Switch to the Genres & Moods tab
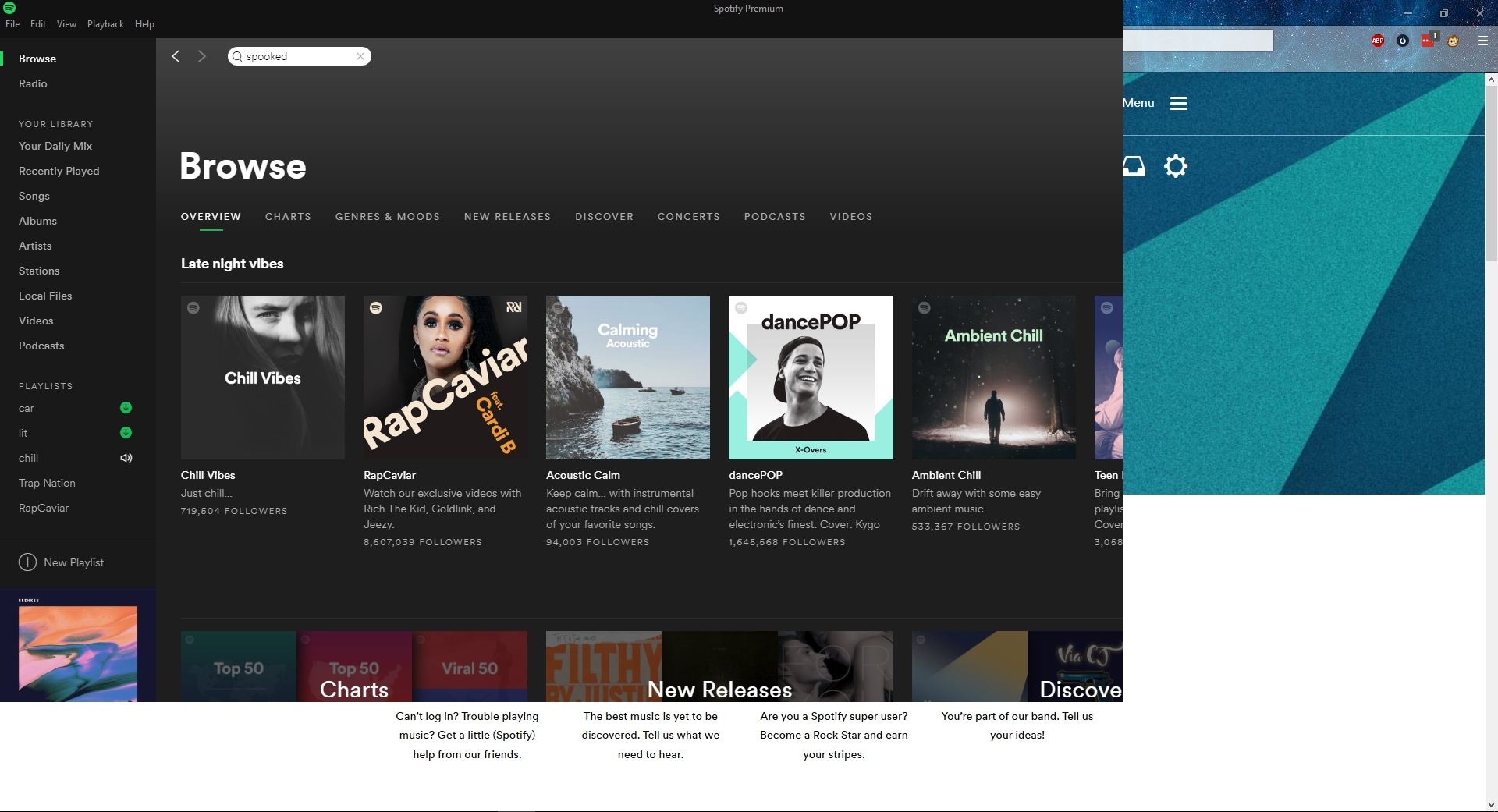This screenshot has width=1498, height=812. [388, 217]
